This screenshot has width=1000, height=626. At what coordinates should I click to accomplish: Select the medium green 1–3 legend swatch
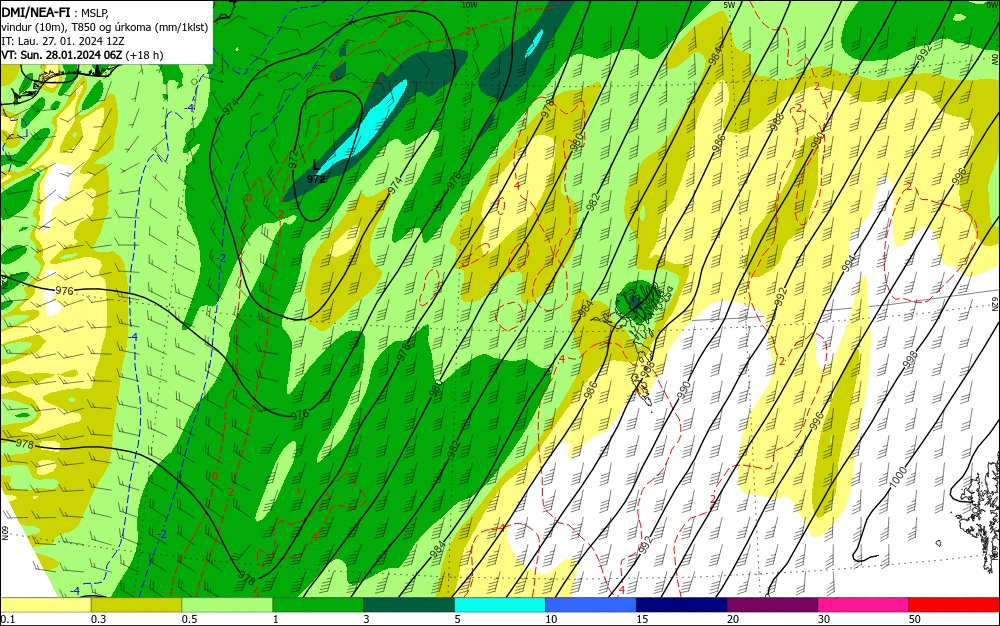click(x=318, y=605)
